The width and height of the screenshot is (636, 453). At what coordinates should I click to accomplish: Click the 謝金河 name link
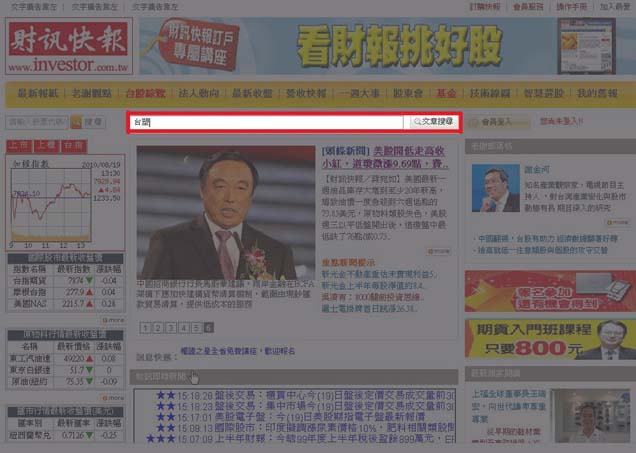537,170
